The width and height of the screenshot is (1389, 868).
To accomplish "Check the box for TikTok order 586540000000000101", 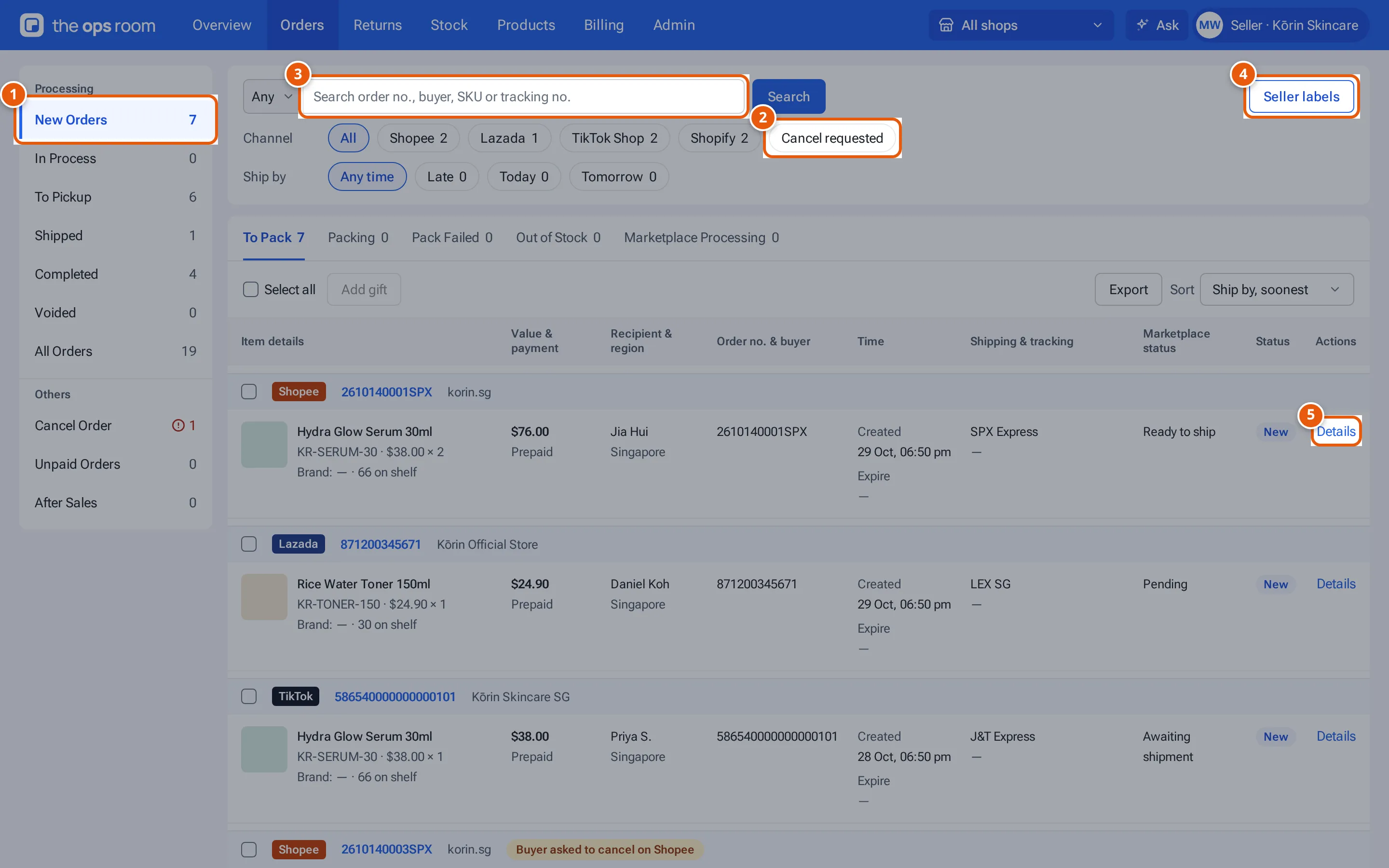I will [x=249, y=696].
